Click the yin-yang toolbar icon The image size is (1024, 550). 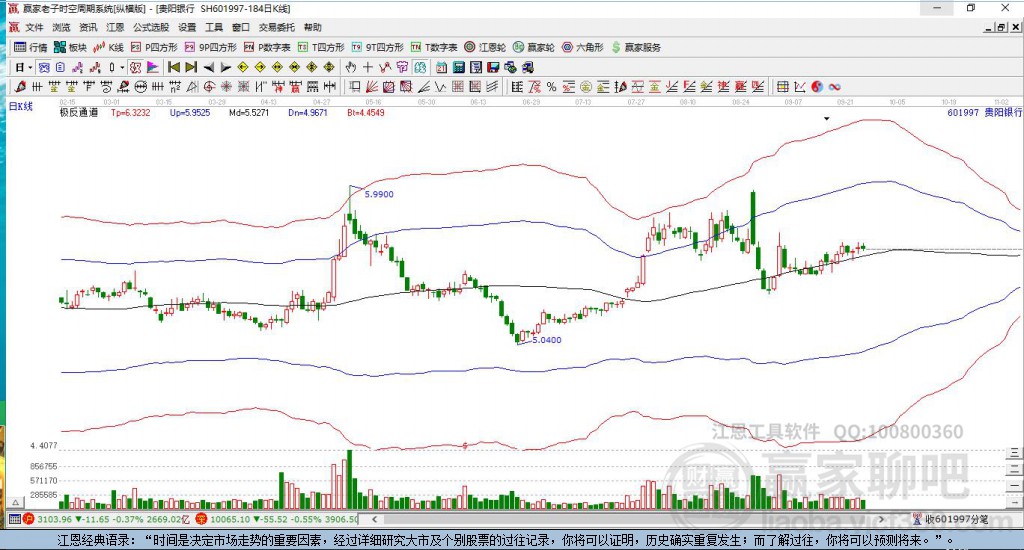[x=816, y=86]
